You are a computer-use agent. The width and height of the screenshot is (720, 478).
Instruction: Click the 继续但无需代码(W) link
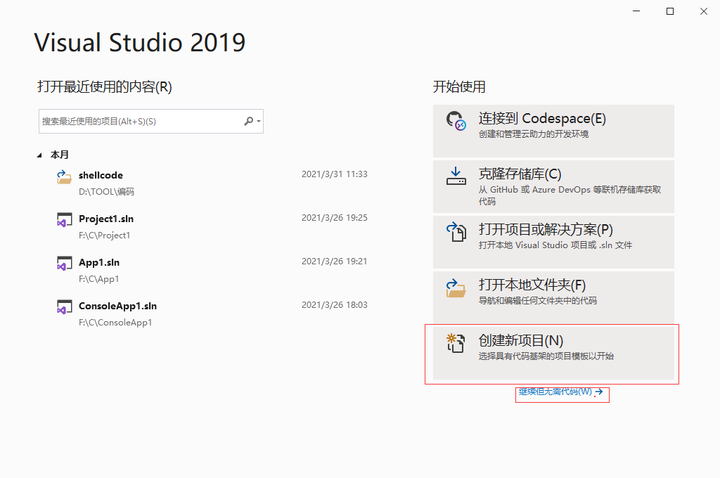(561, 392)
